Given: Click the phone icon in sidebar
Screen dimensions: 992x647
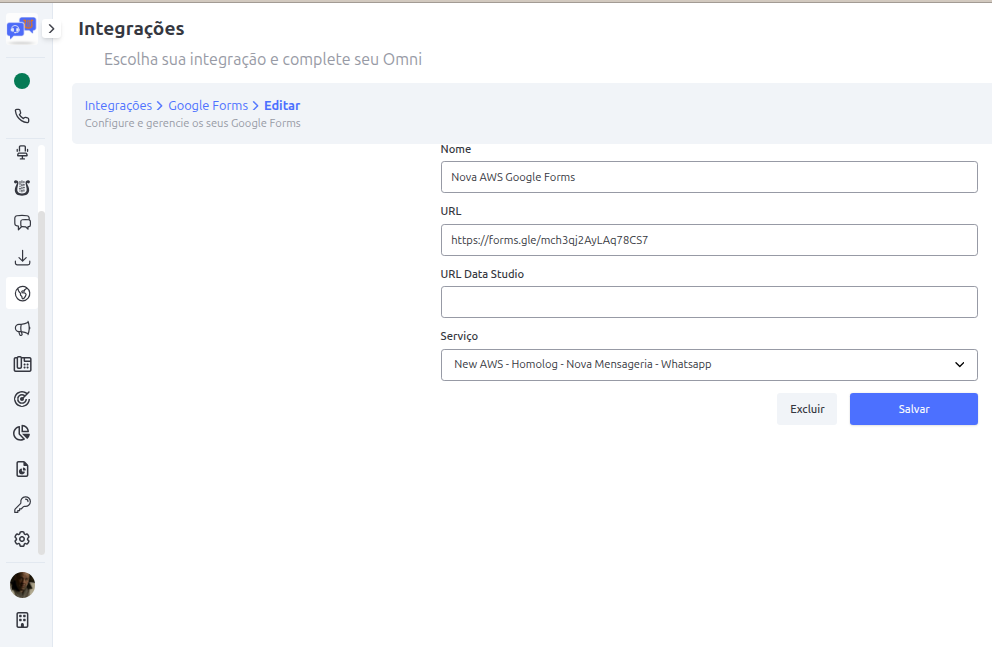Looking at the screenshot, I should point(22,116).
